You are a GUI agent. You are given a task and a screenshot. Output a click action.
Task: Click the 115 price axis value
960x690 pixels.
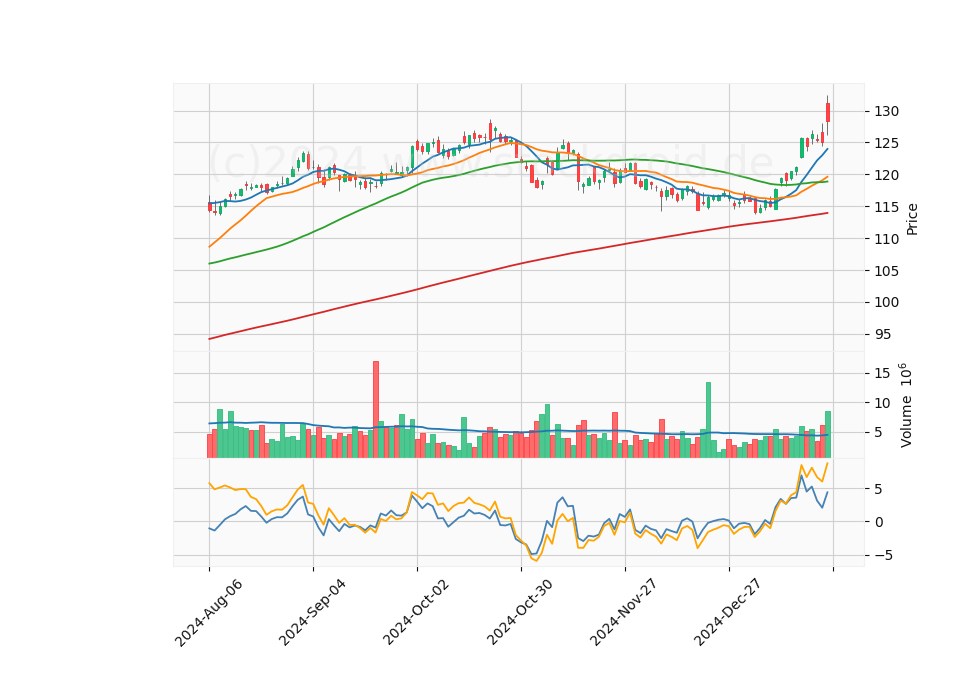click(887, 207)
